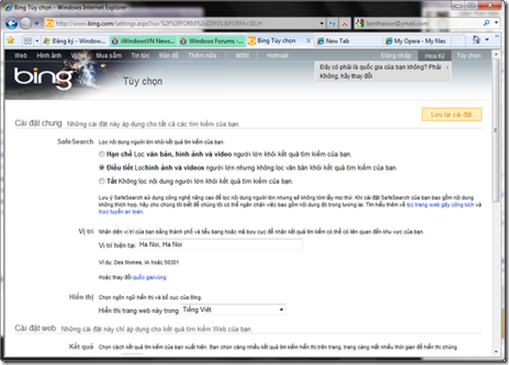Switch to the Đăng ký - Window tab
Image resolution: width=509 pixels, height=365 pixels.
tap(75, 41)
